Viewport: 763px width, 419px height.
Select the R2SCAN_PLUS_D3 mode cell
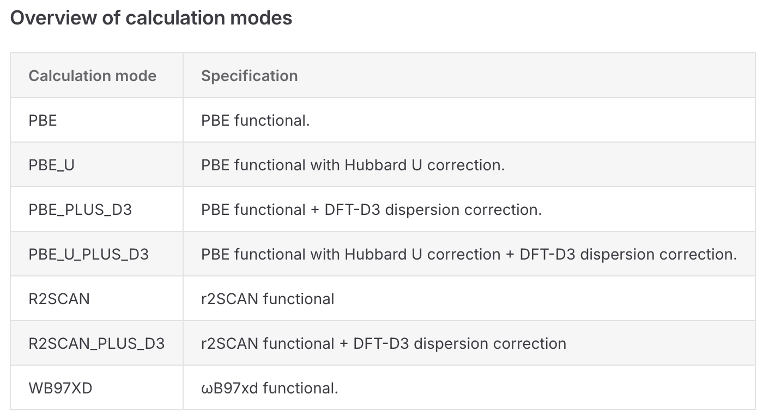[x=96, y=344]
